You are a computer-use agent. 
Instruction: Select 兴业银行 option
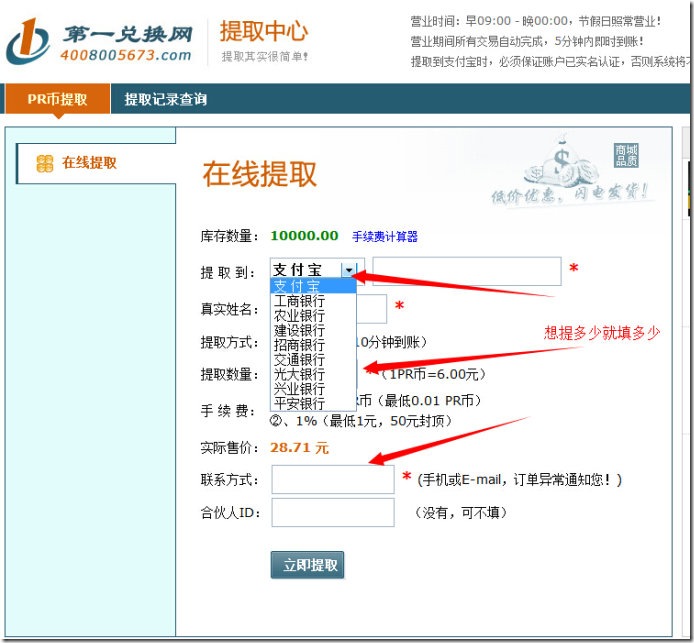click(x=299, y=388)
